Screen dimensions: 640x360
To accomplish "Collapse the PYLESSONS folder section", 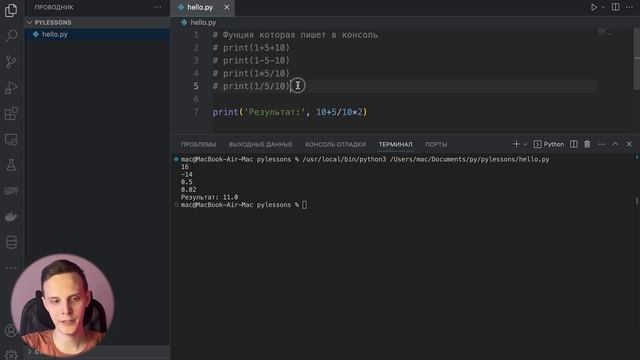I will (x=53, y=22).
